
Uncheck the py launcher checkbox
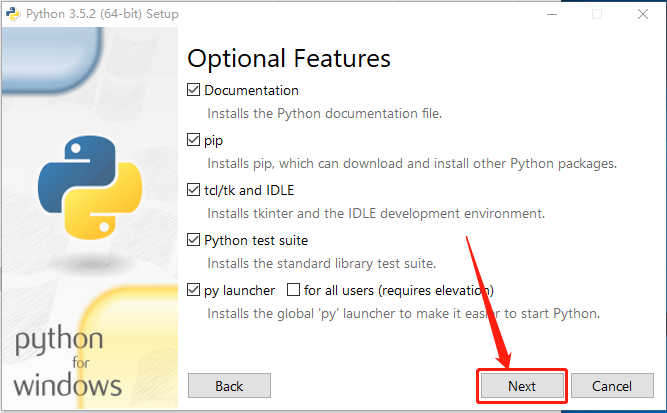point(194,290)
